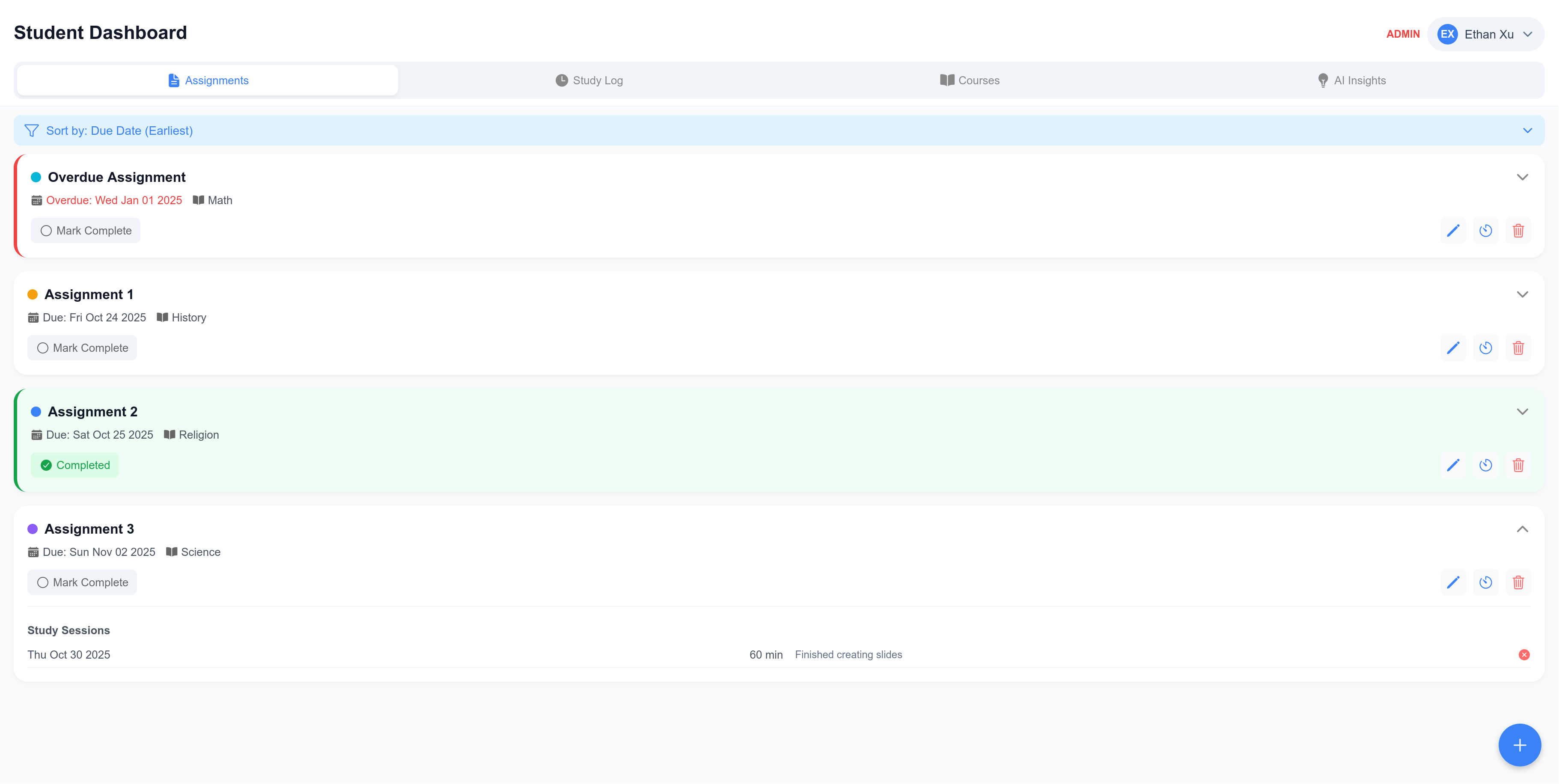Click 'Due: Fri Oct 24 2025' text
1559x784 pixels.
(x=95, y=318)
